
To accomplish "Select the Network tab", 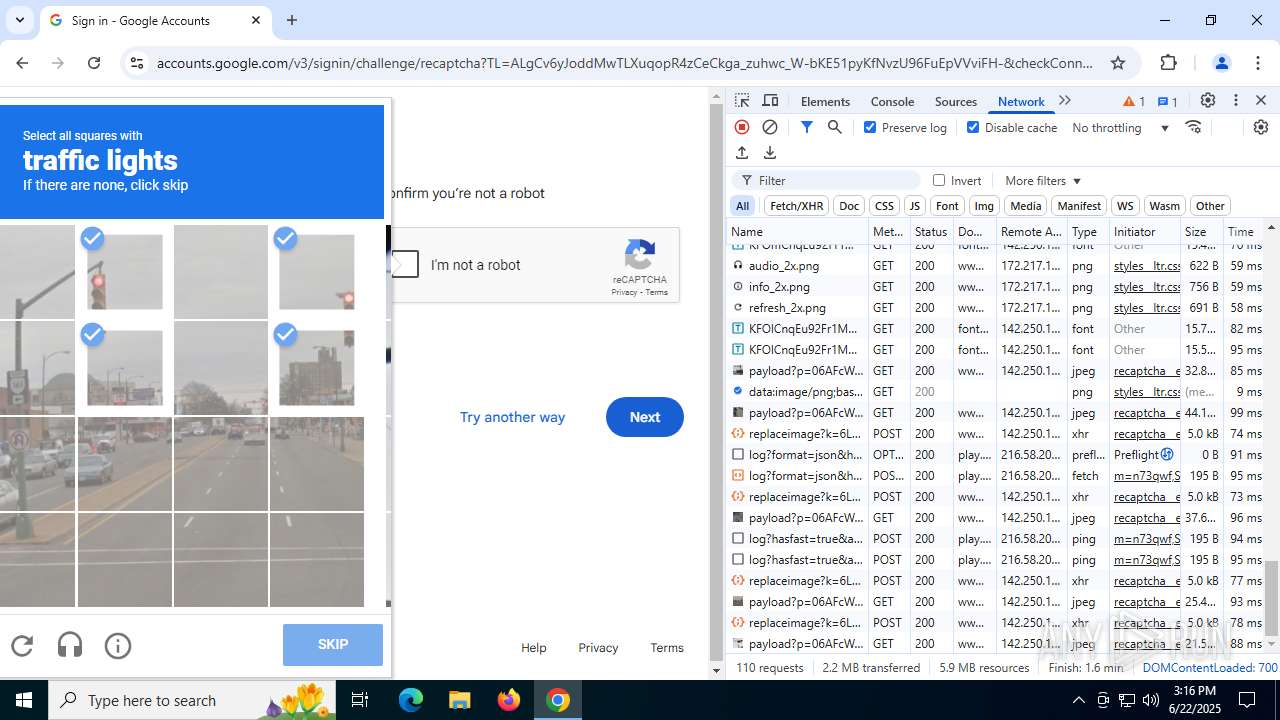I will 1021,101.
